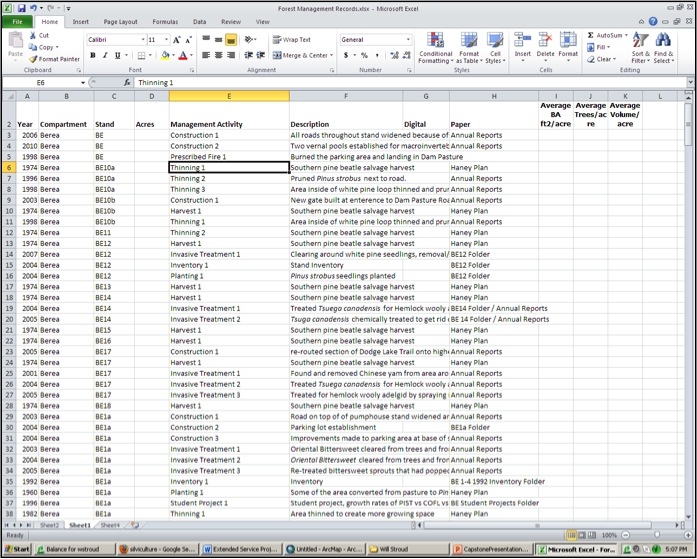697x559 pixels.
Task: Click the Save icon in quick access toolbar
Action: [21, 8]
